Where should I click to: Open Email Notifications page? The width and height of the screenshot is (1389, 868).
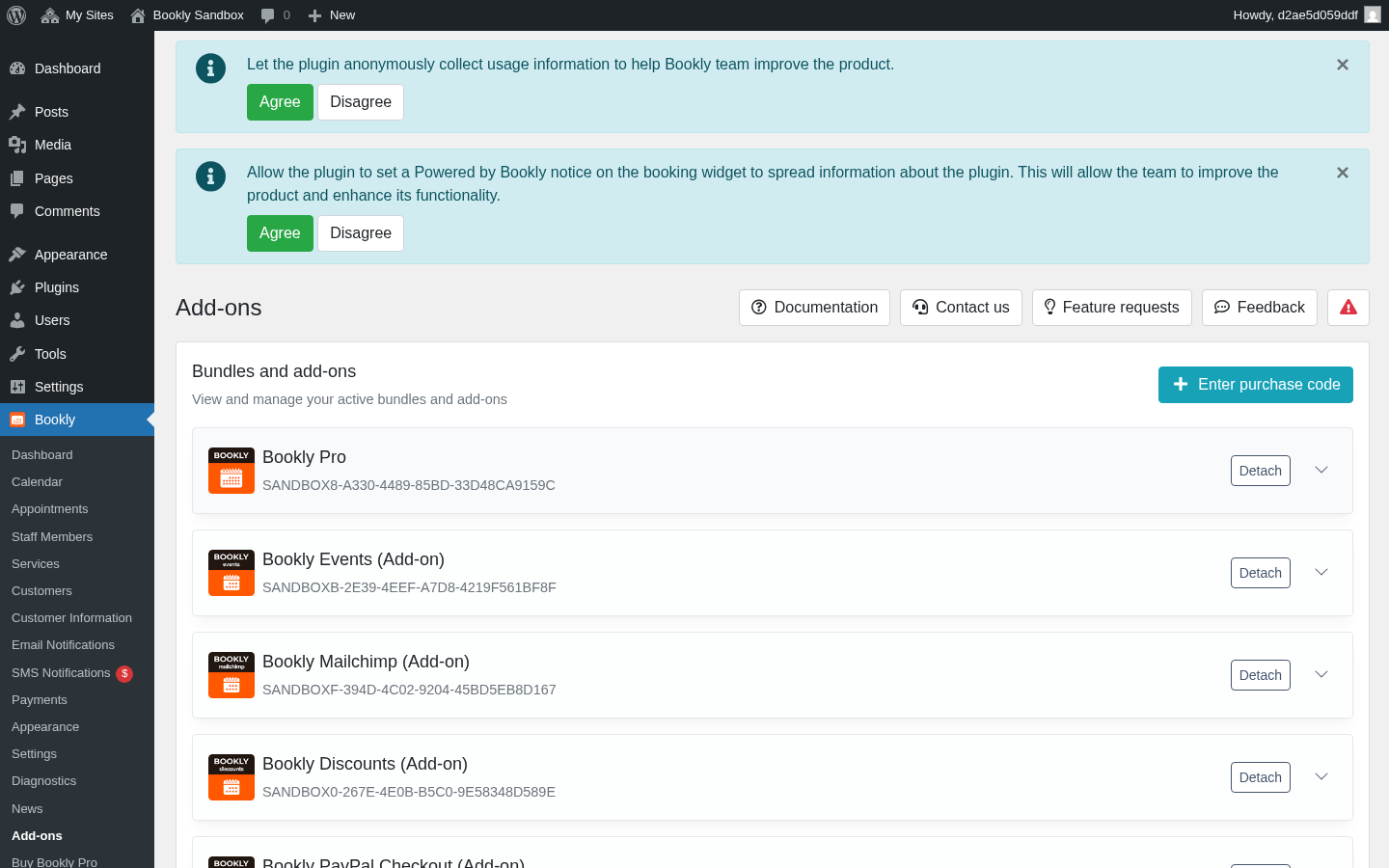(63, 645)
